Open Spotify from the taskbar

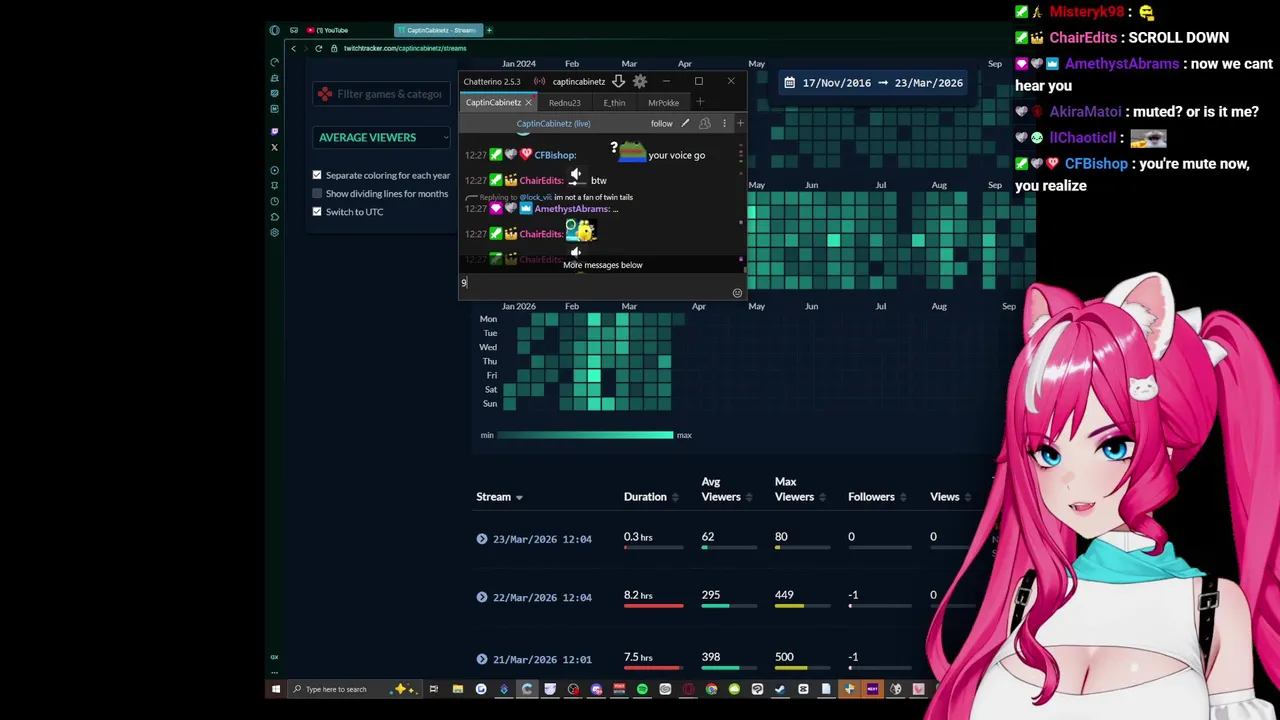pyautogui.click(x=642, y=689)
